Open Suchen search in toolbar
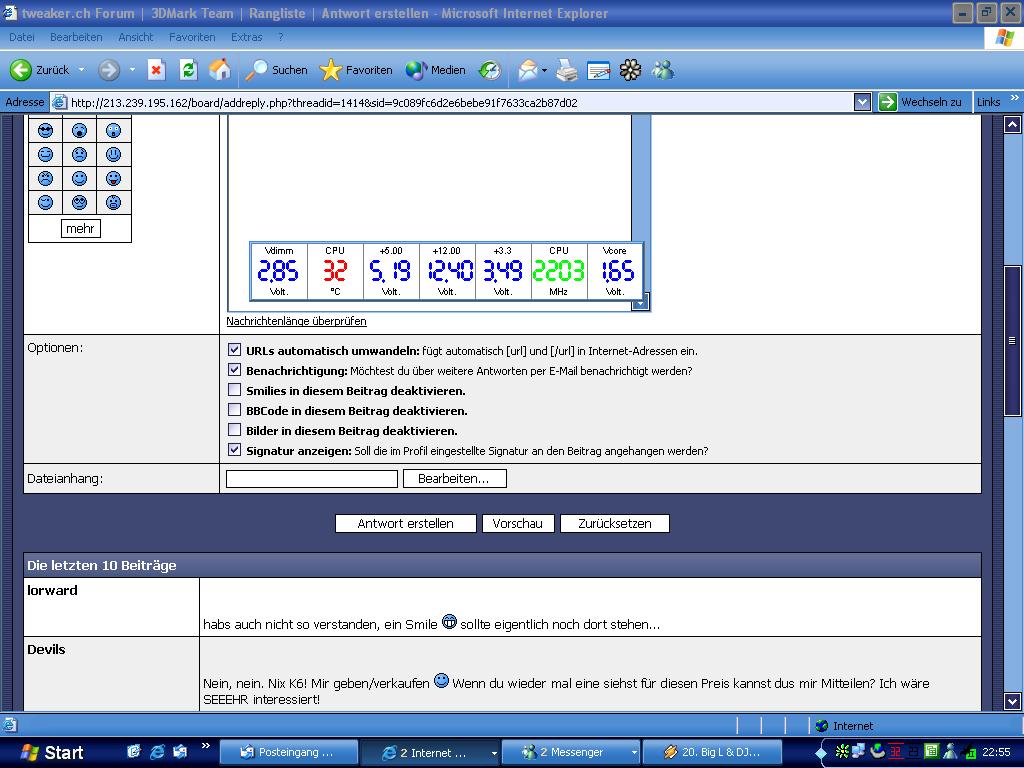The height and width of the screenshot is (768, 1024). tap(277, 70)
